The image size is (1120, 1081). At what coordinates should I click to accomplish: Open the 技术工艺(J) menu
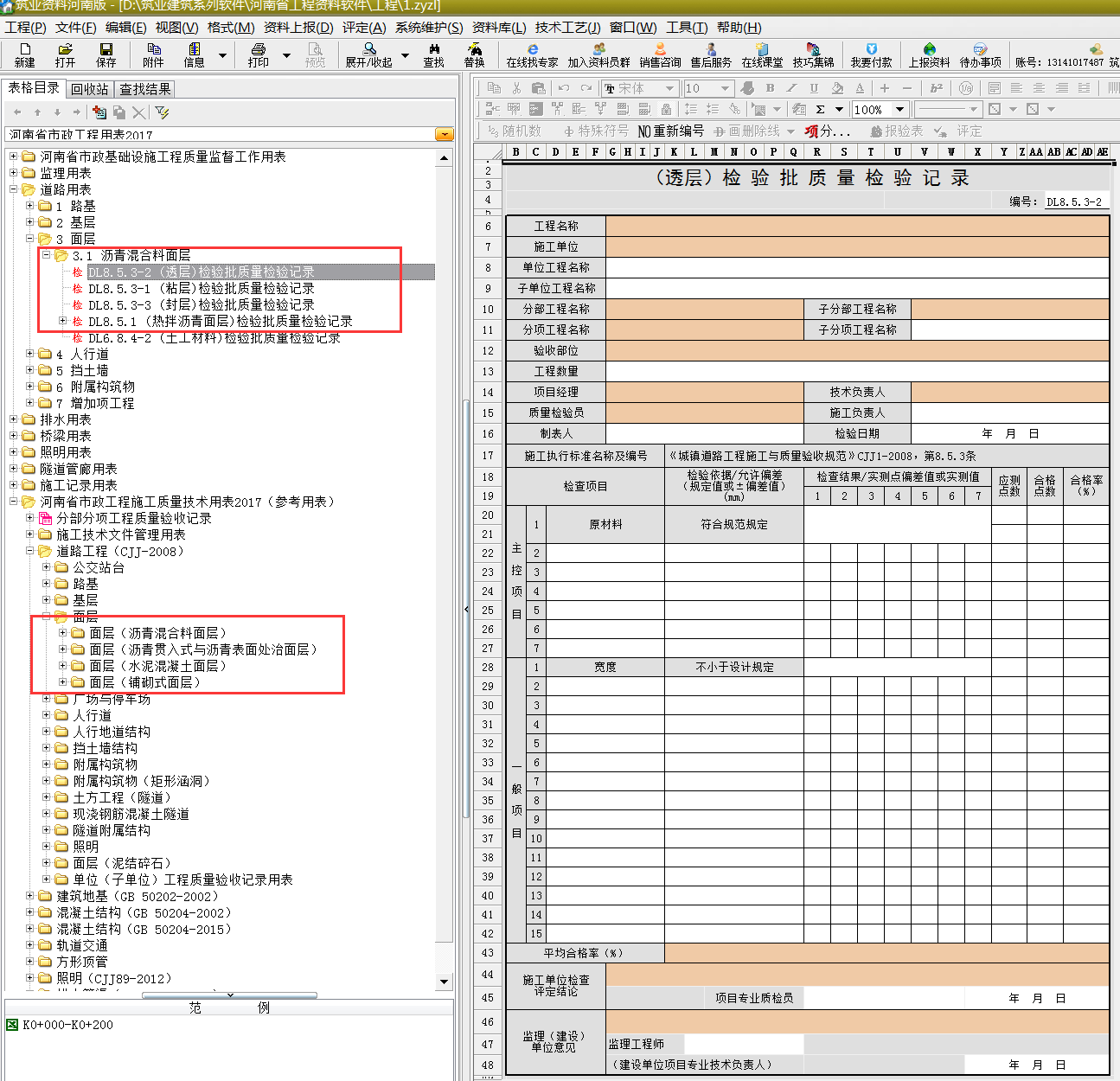pyautogui.click(x=568, y=28)
